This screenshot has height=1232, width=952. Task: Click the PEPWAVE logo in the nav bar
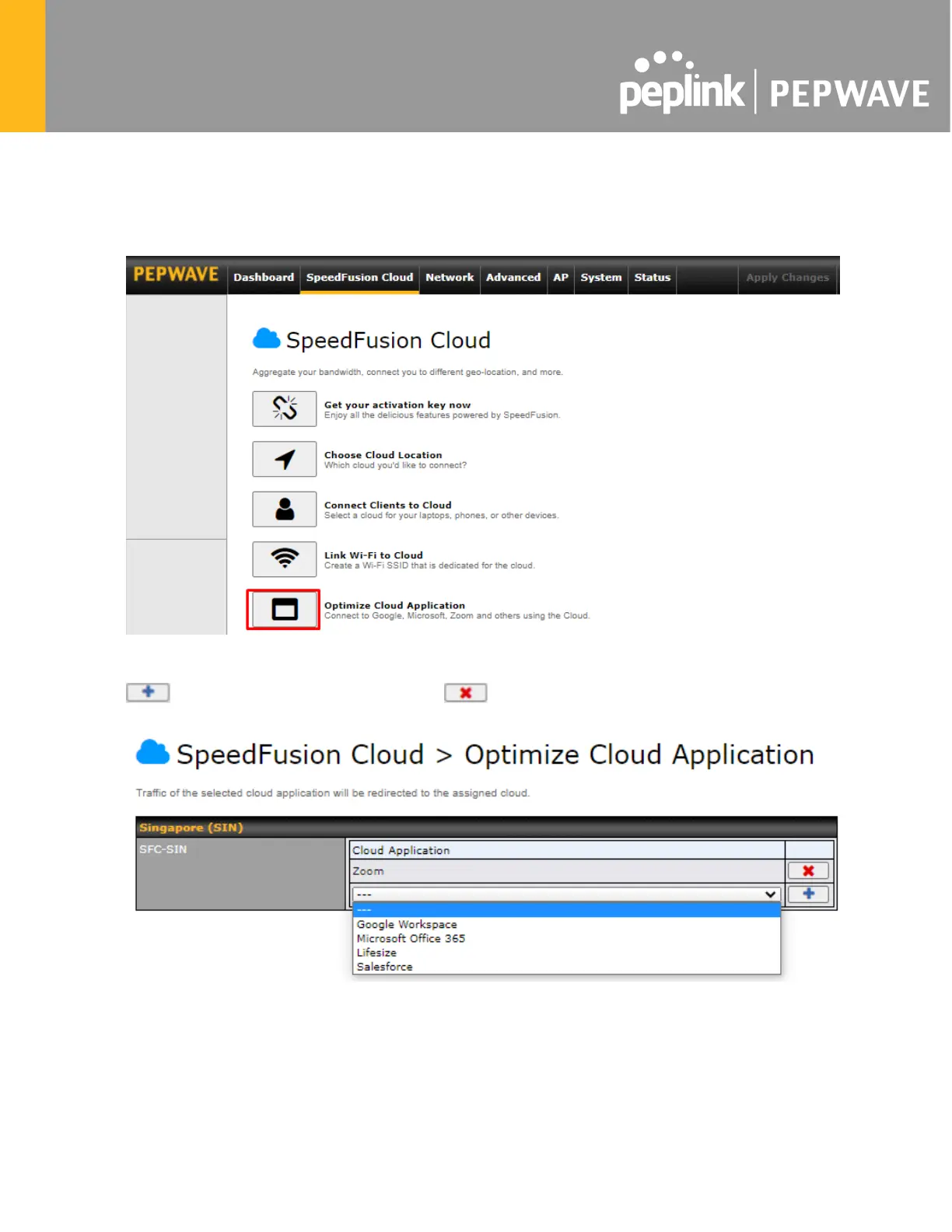click(176, 275)
